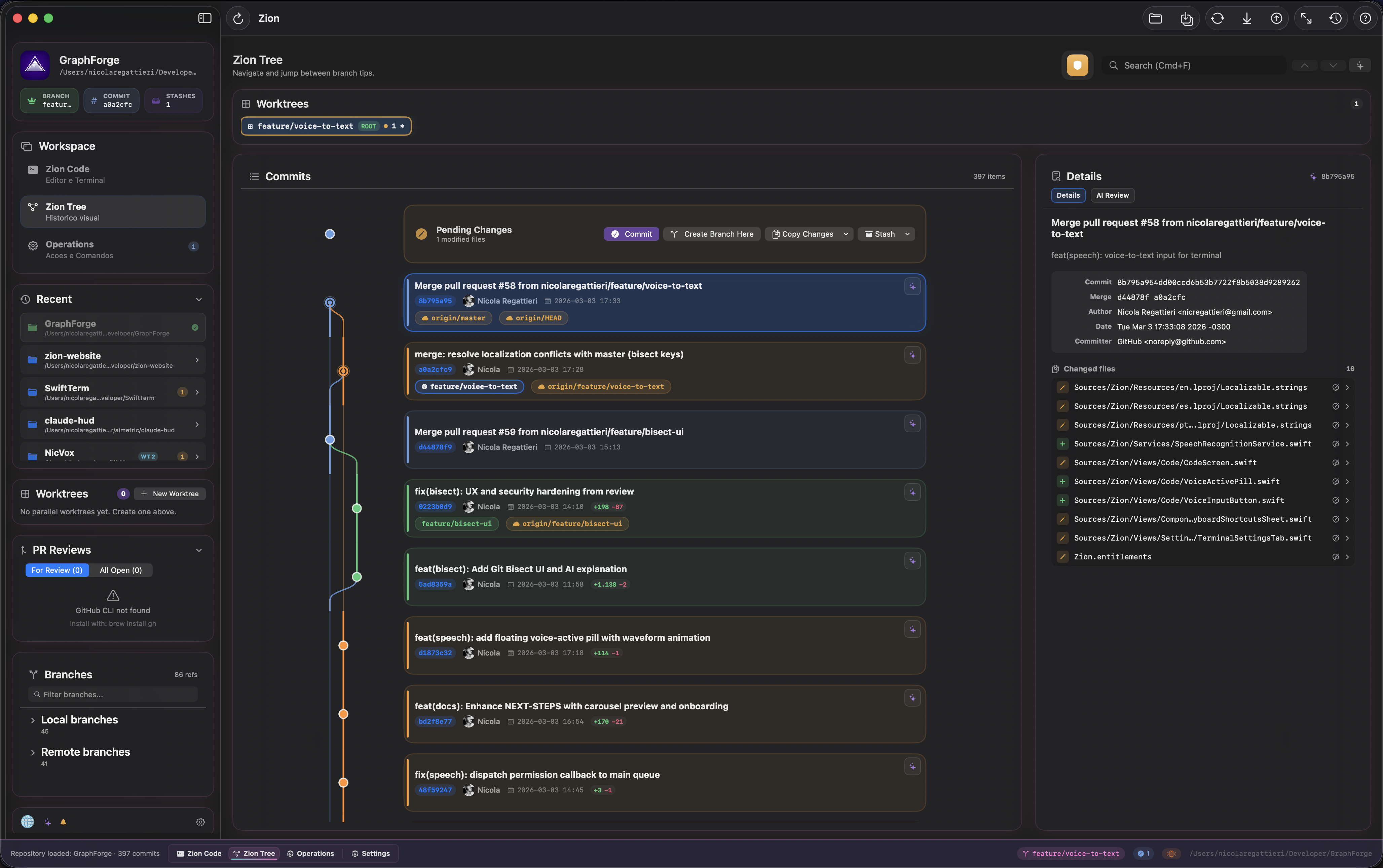
Task: Click the sparkle AI button beside search arrows
Action: (1359, 66)
